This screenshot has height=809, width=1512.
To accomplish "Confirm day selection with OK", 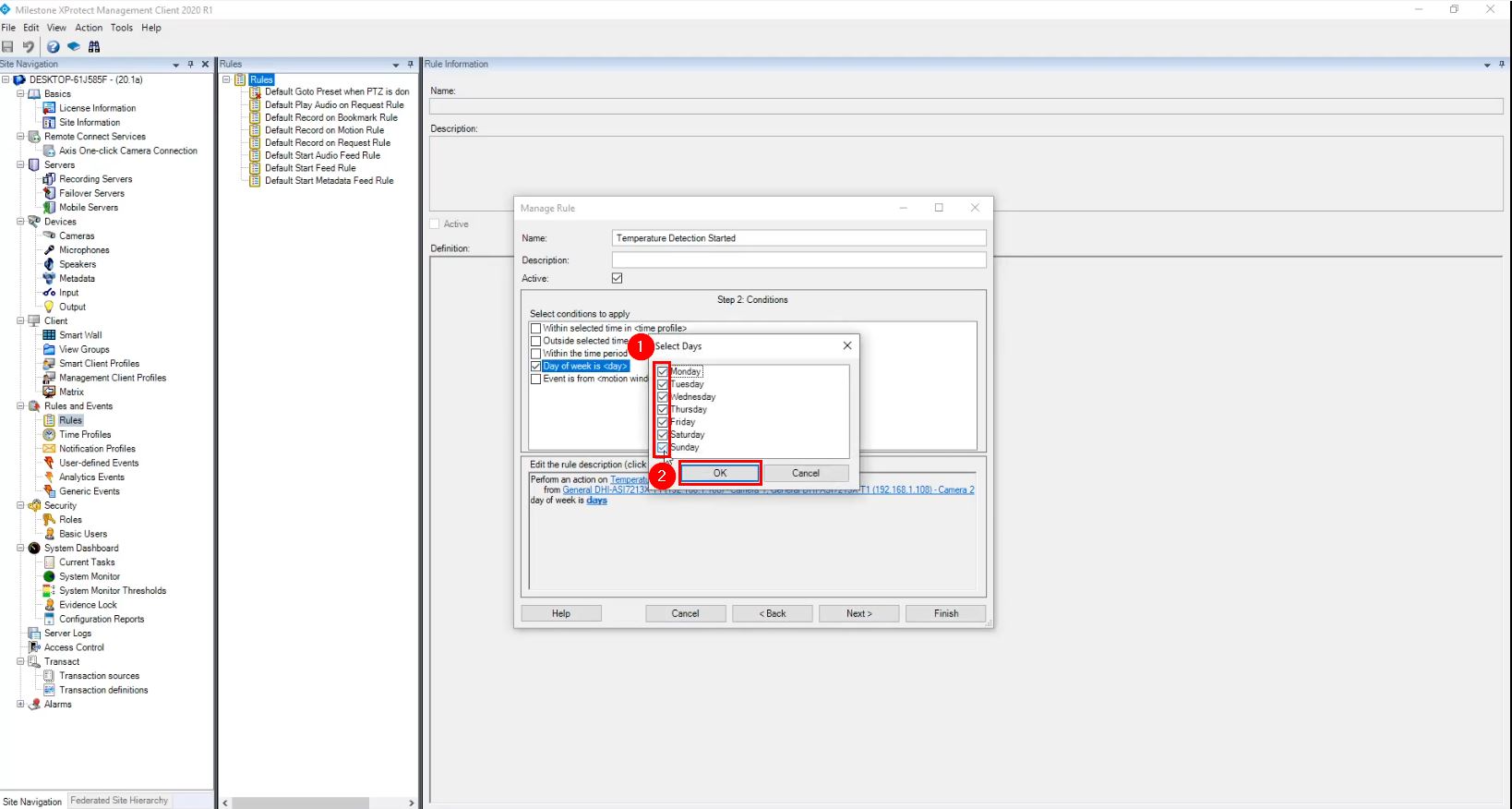I will tap(720, 473).
